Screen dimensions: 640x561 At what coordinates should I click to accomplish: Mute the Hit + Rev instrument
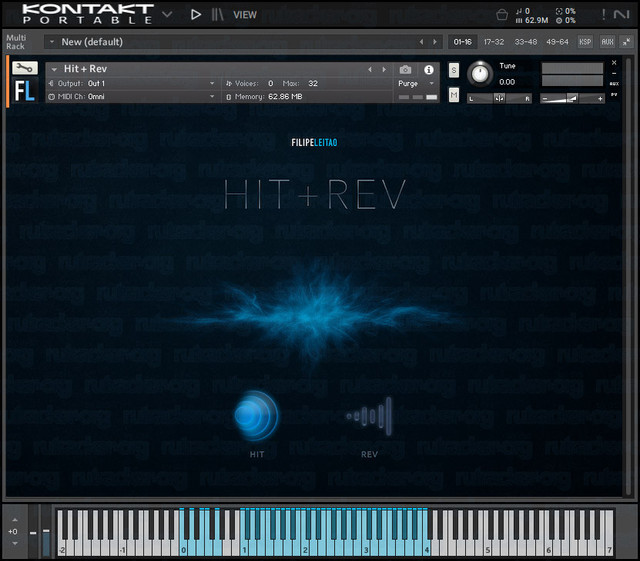click(x=454, y=95)
